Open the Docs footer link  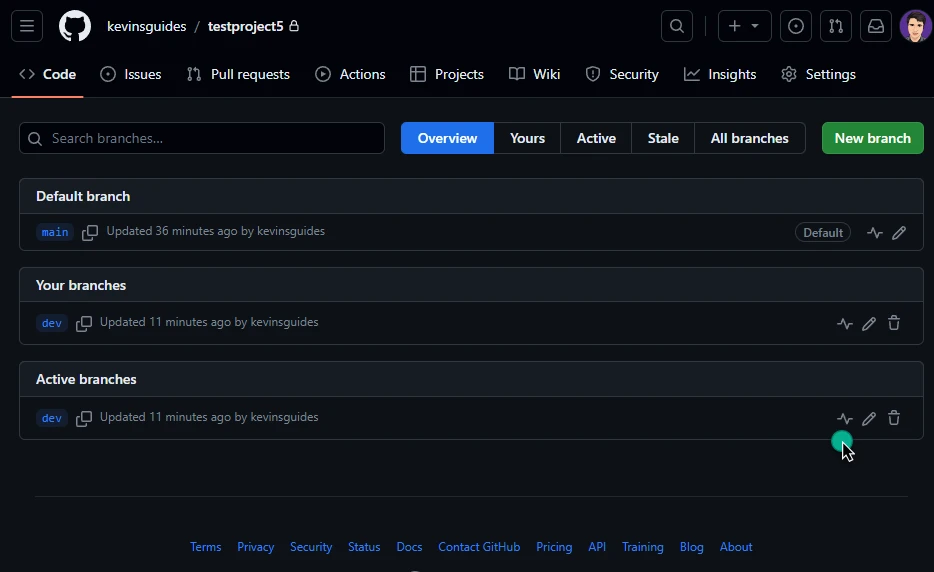click(x=409, y=547)
